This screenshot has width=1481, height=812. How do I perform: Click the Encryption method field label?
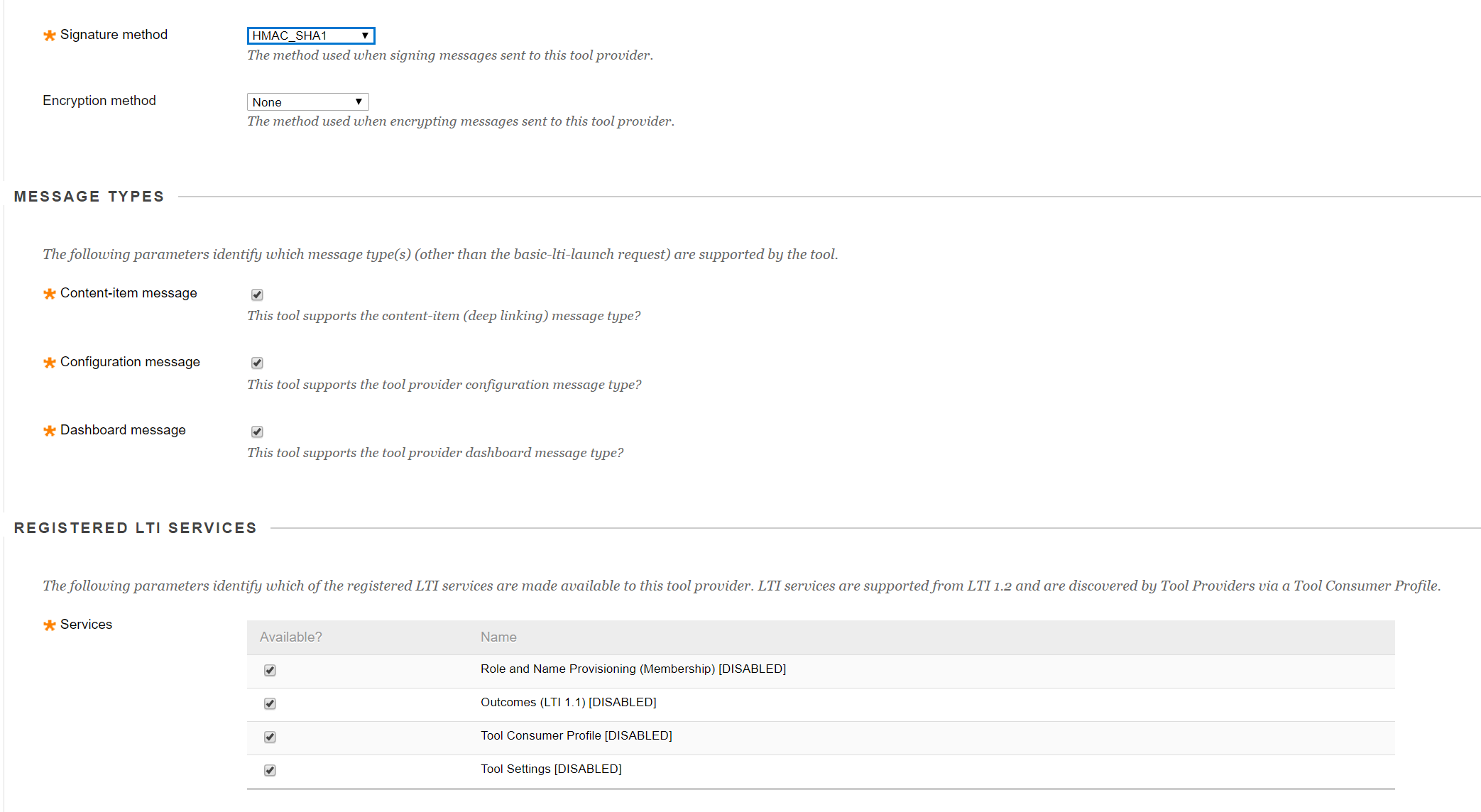coord(99,101)
